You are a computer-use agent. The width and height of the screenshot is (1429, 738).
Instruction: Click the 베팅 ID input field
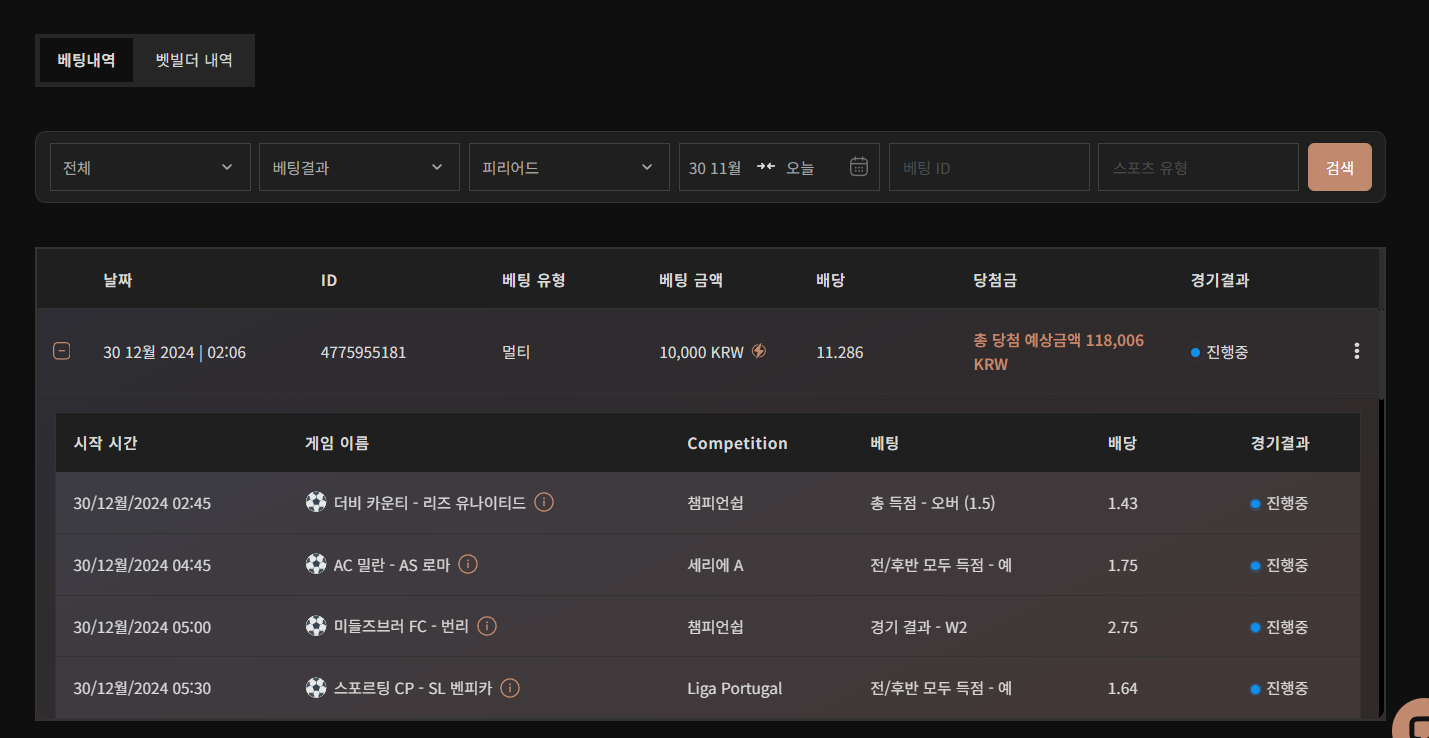pos(988,167)
